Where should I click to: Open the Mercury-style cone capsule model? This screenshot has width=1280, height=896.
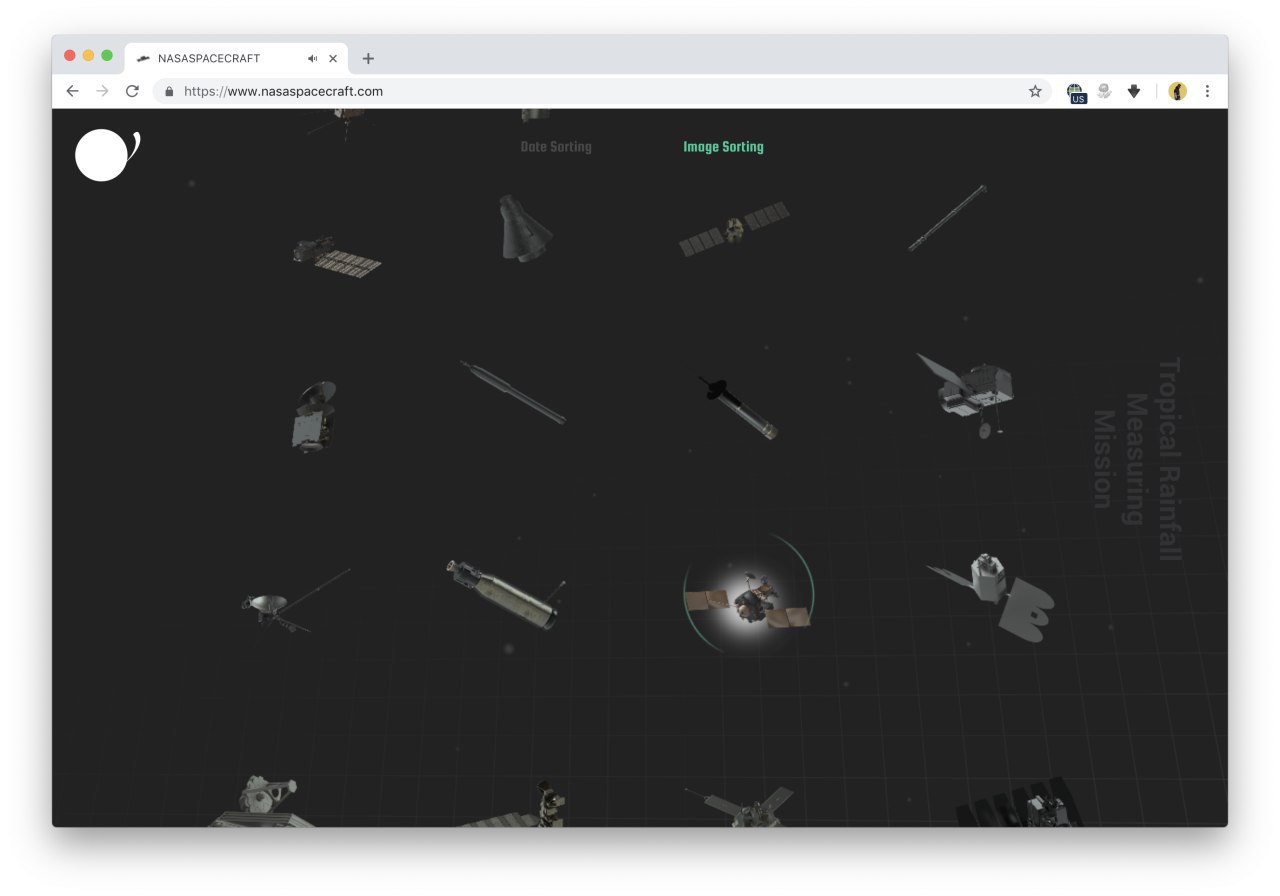pos(524,228)
